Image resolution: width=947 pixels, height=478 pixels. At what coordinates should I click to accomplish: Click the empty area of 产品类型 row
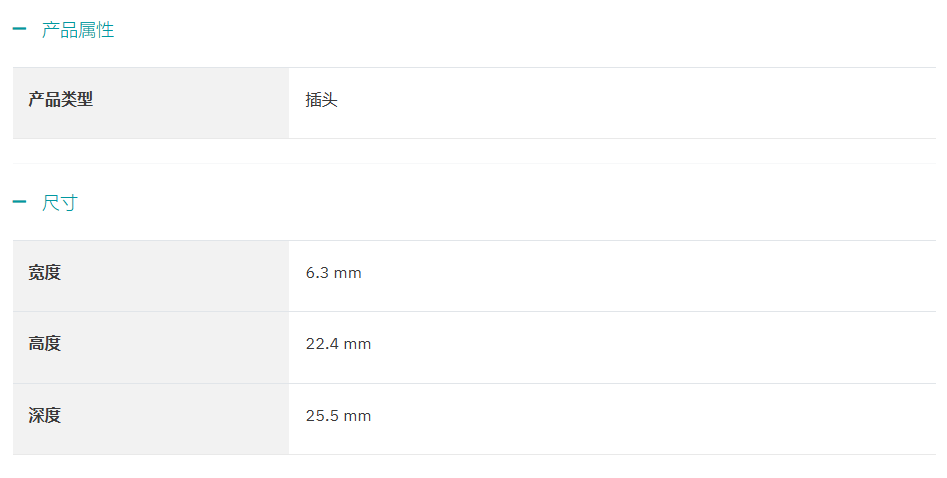tap(634, 103)
